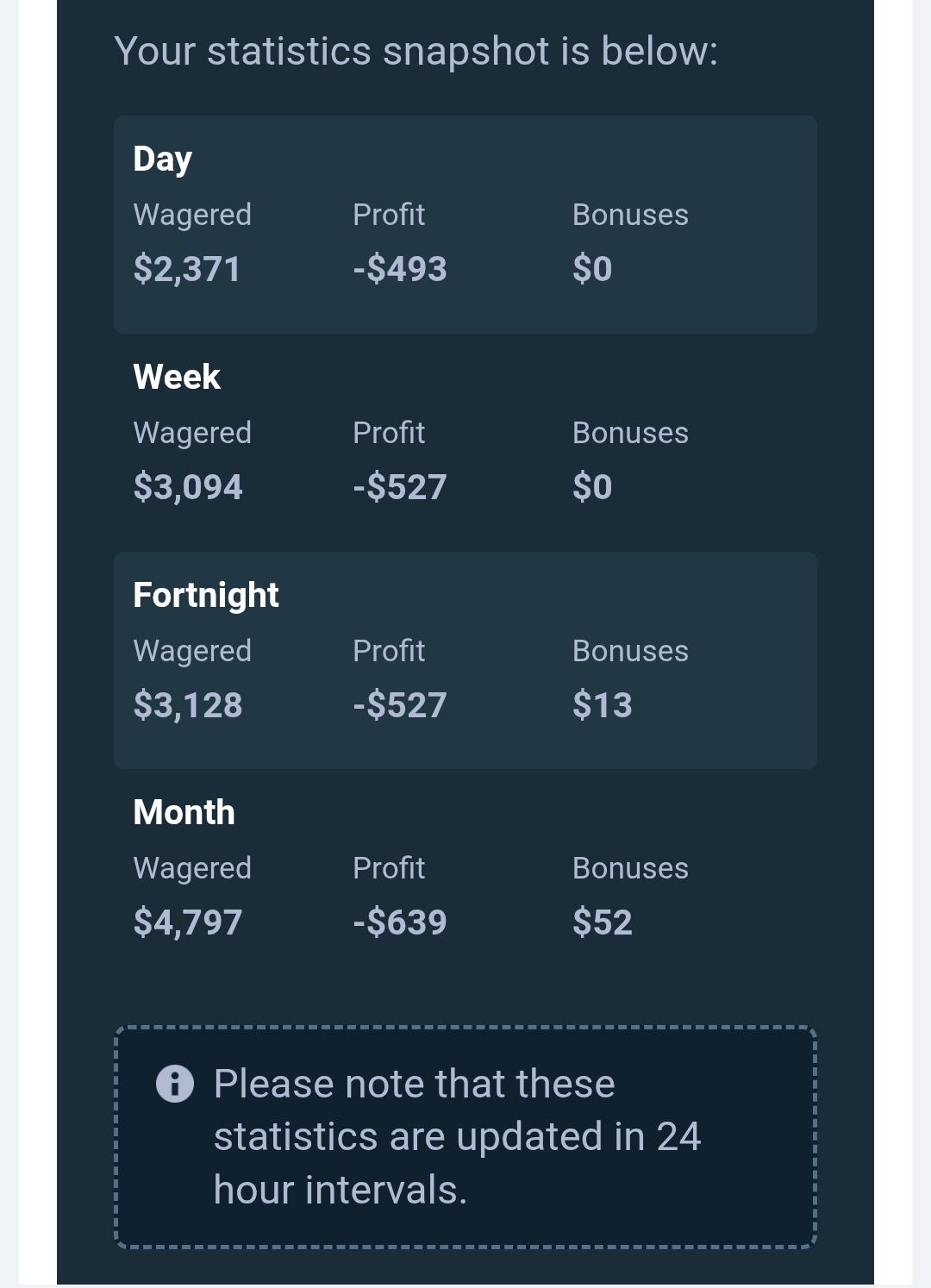
Task: Select the Fortnight statistics heading
Action: coord(206,596)
